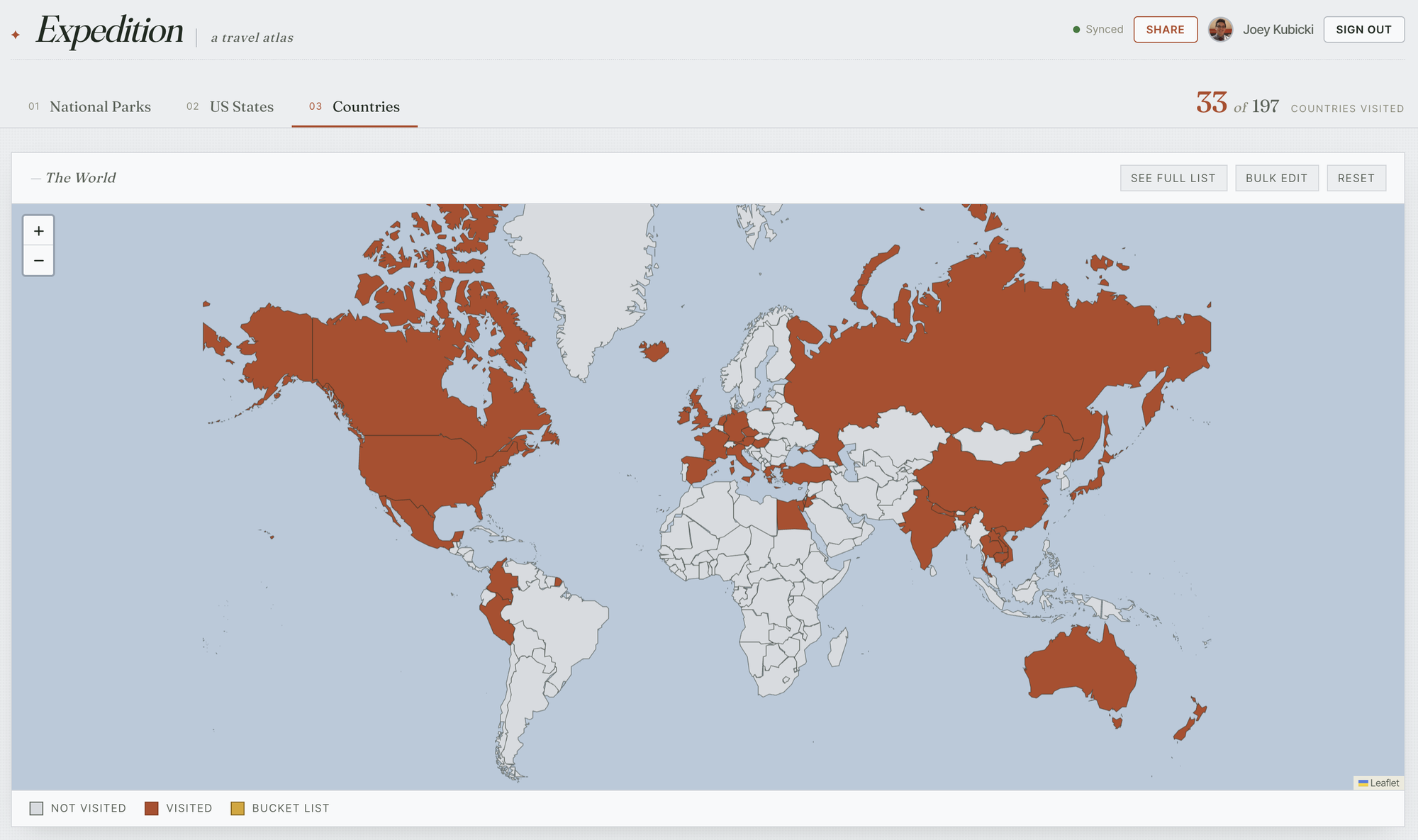Click the RESET button
This screenshot has height=840, width=1418.
click(x=1356, y=178)
